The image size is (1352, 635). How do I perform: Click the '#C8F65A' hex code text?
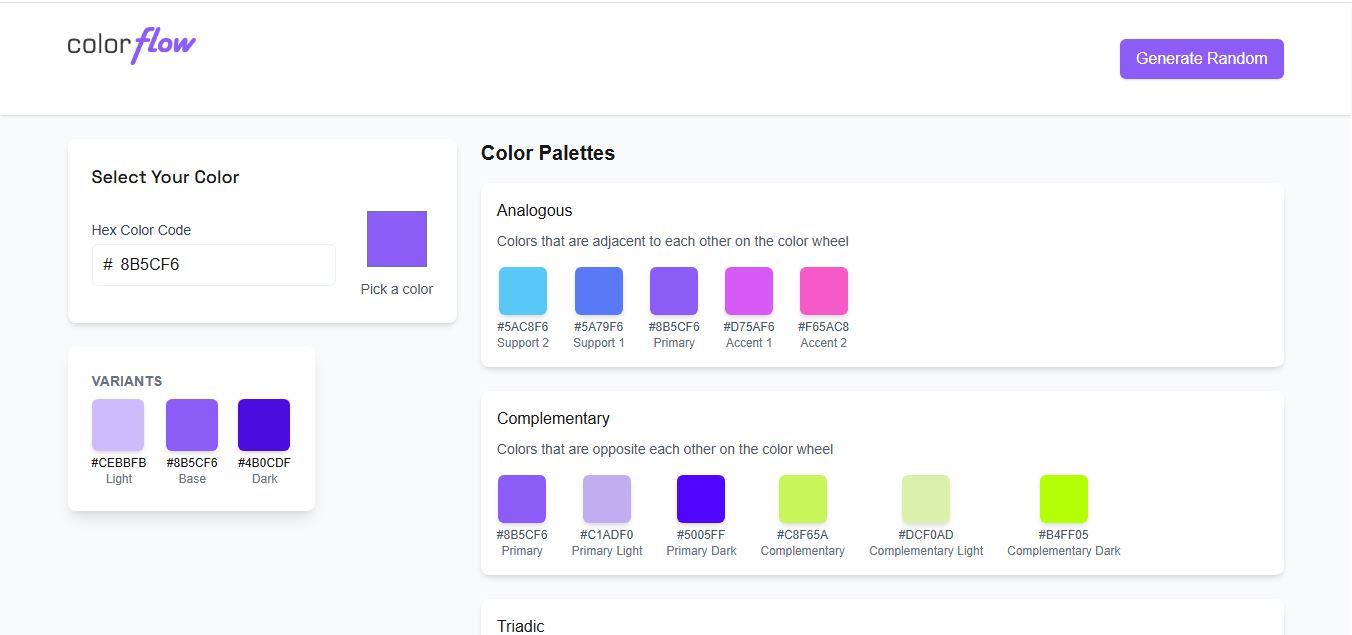click(803, 535)
